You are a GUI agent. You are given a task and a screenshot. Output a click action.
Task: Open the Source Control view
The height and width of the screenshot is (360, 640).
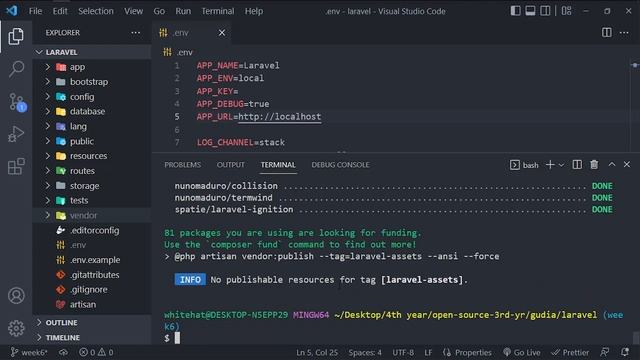click(17, 102)
